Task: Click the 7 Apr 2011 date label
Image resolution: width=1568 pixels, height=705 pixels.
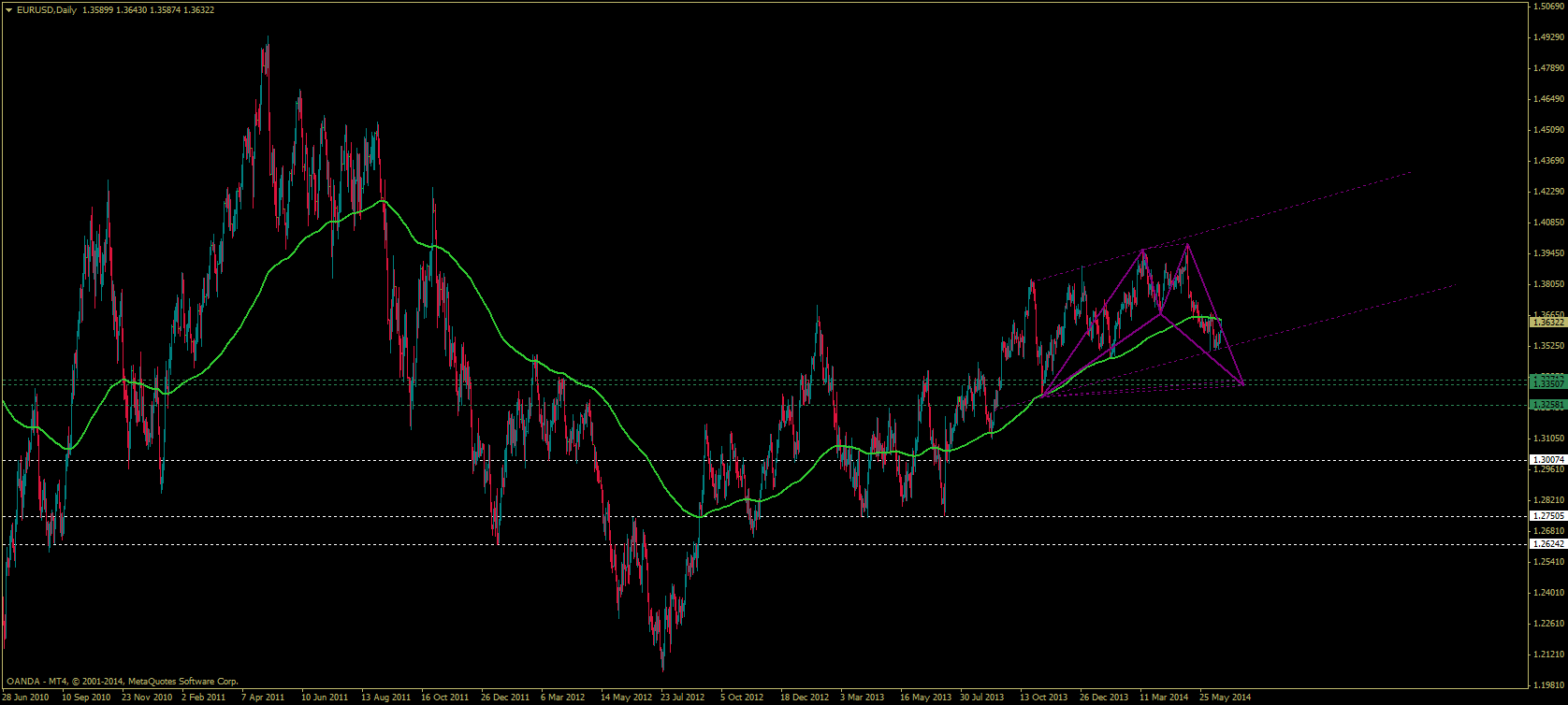Action: point(263,698)
